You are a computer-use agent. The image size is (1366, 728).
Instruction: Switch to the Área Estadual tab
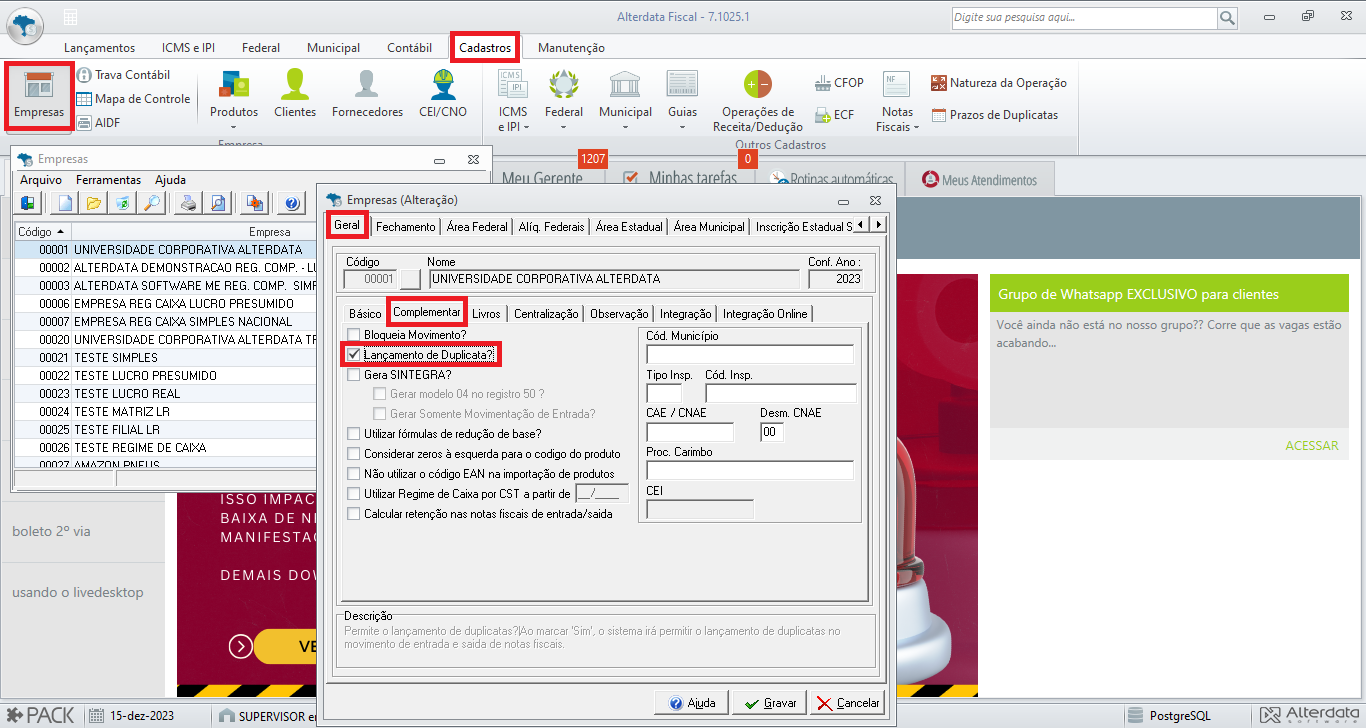point(629,227)
